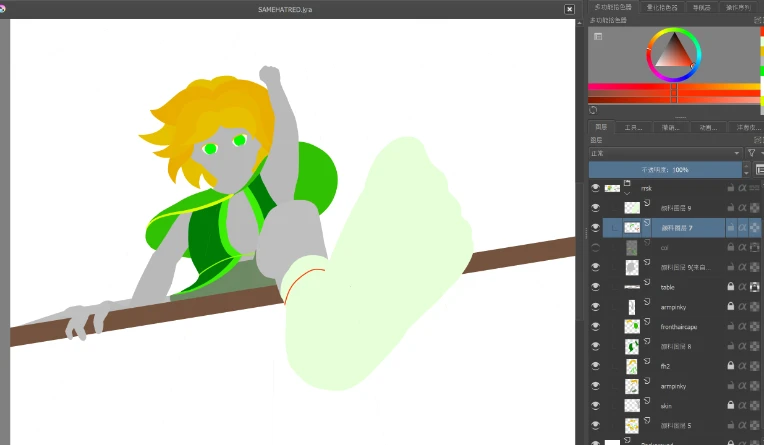Toggle lock on the msk group layer
764x445 pixels.
(x=730, y=188)
